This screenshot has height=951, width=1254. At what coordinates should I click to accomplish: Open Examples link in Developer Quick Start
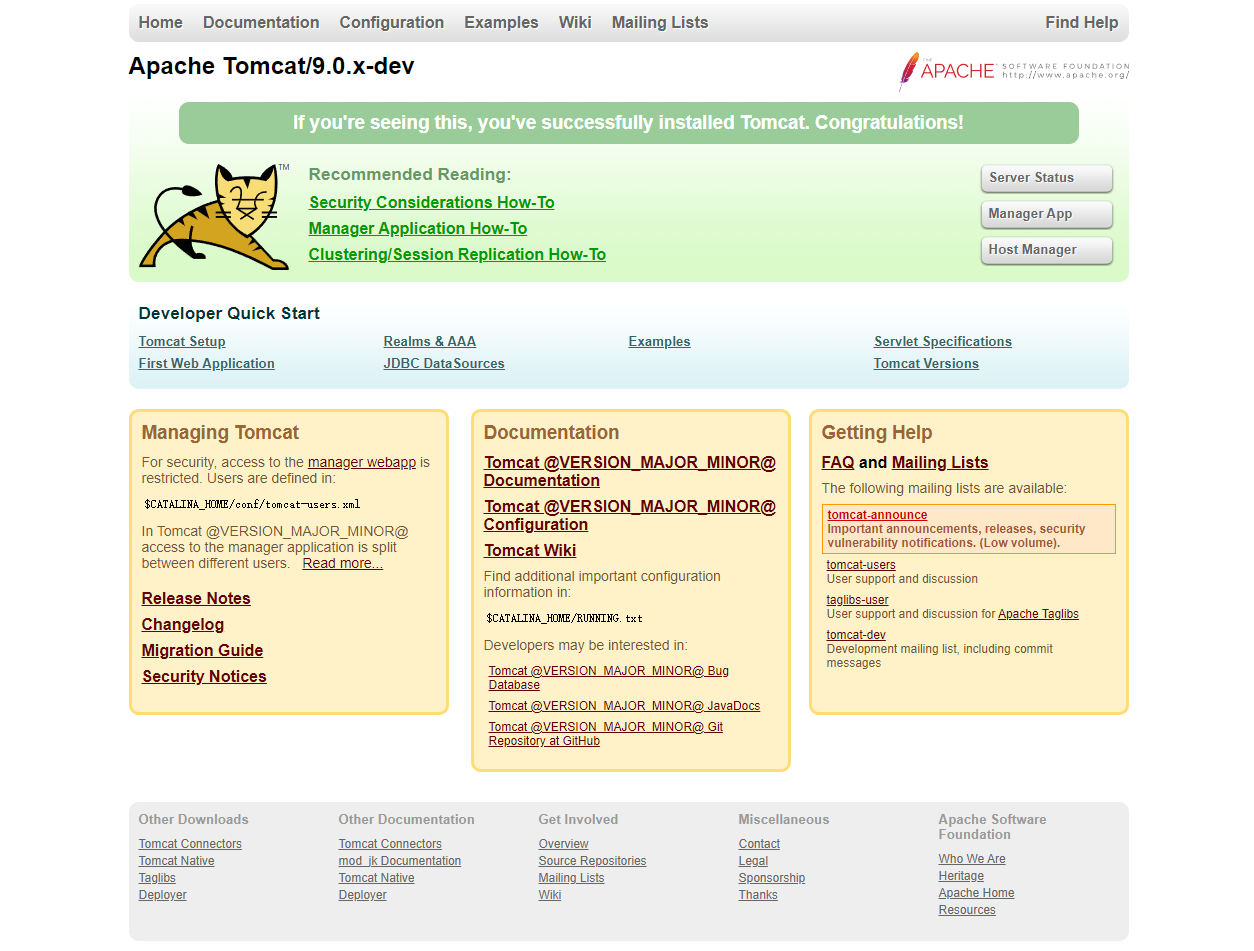click(x=659, y=341)
